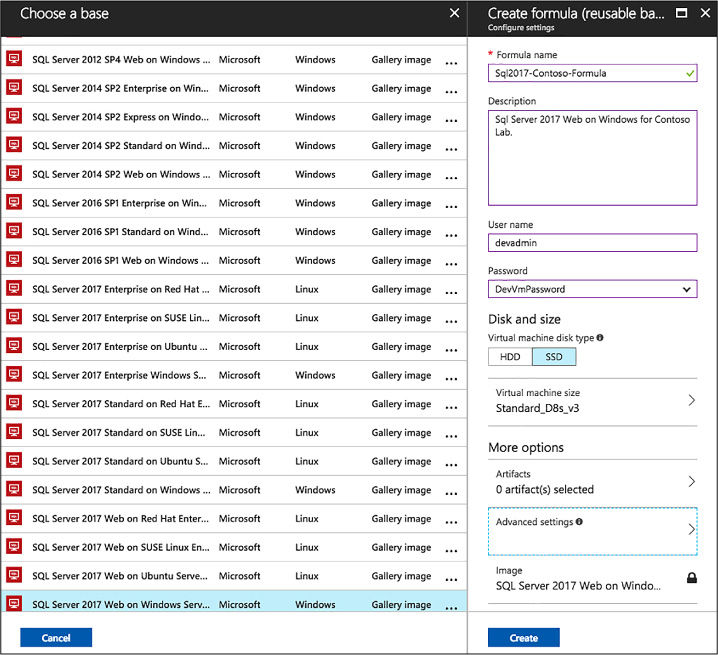
Task: Select SSD disk type
Action: pyautogui.click(x=554, y=357)
